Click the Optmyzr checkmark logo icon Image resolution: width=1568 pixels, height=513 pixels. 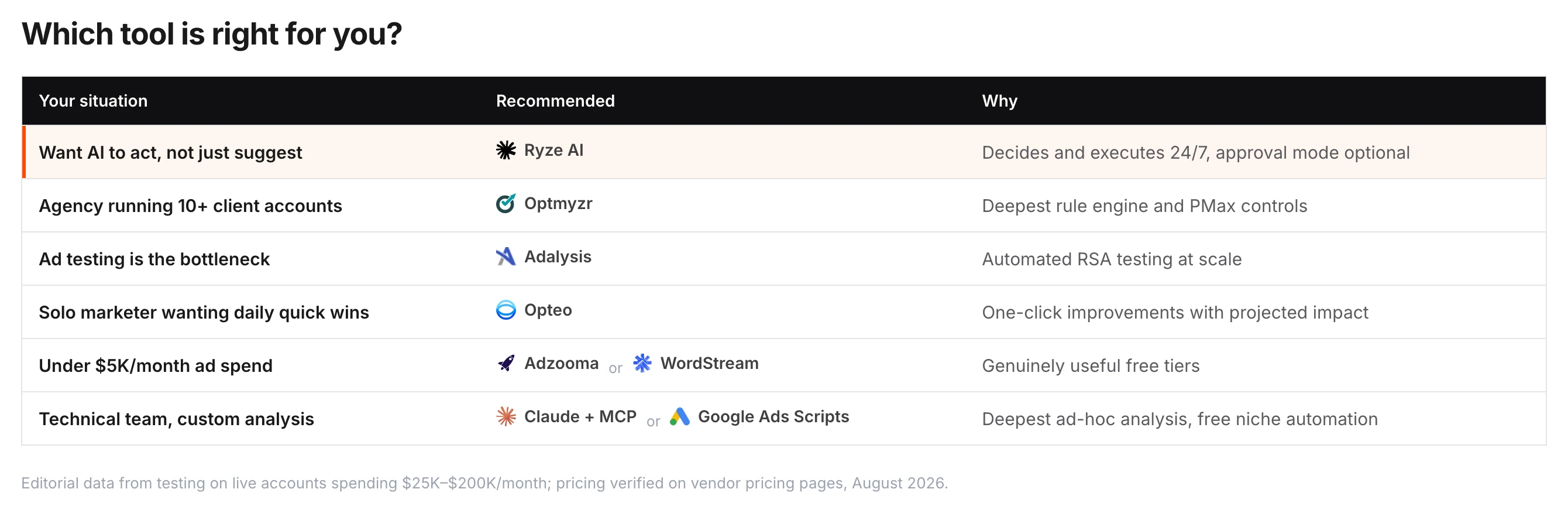pos(506,203)
